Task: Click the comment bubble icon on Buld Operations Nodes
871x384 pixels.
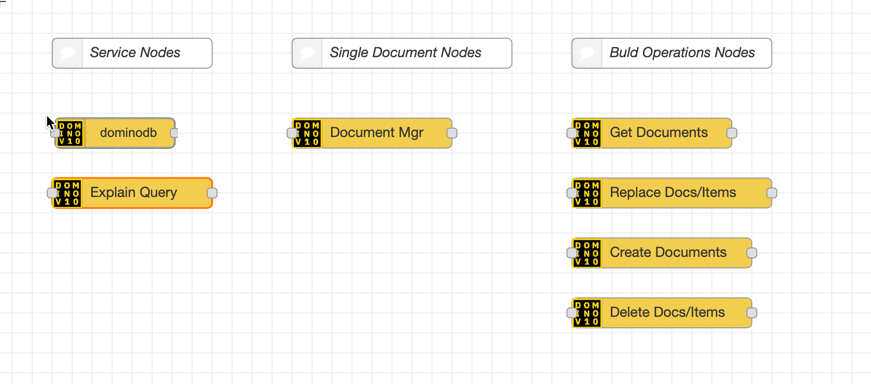Action: pyautogui.click(x=588, y=53)
